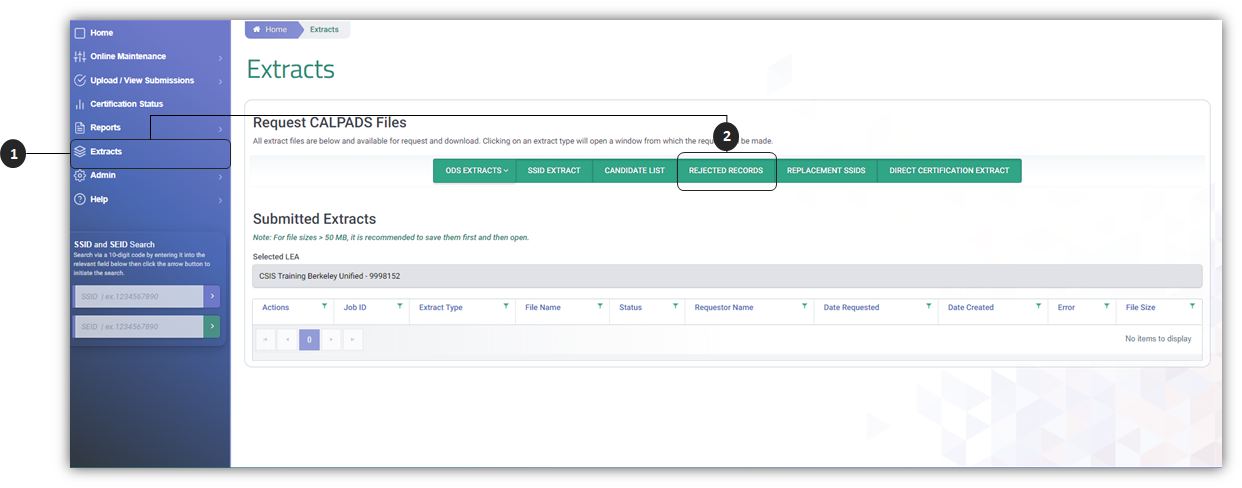1242x488 pixels.
Task: Click the Online Maintenance sliders icon
Action: (80, 57)
